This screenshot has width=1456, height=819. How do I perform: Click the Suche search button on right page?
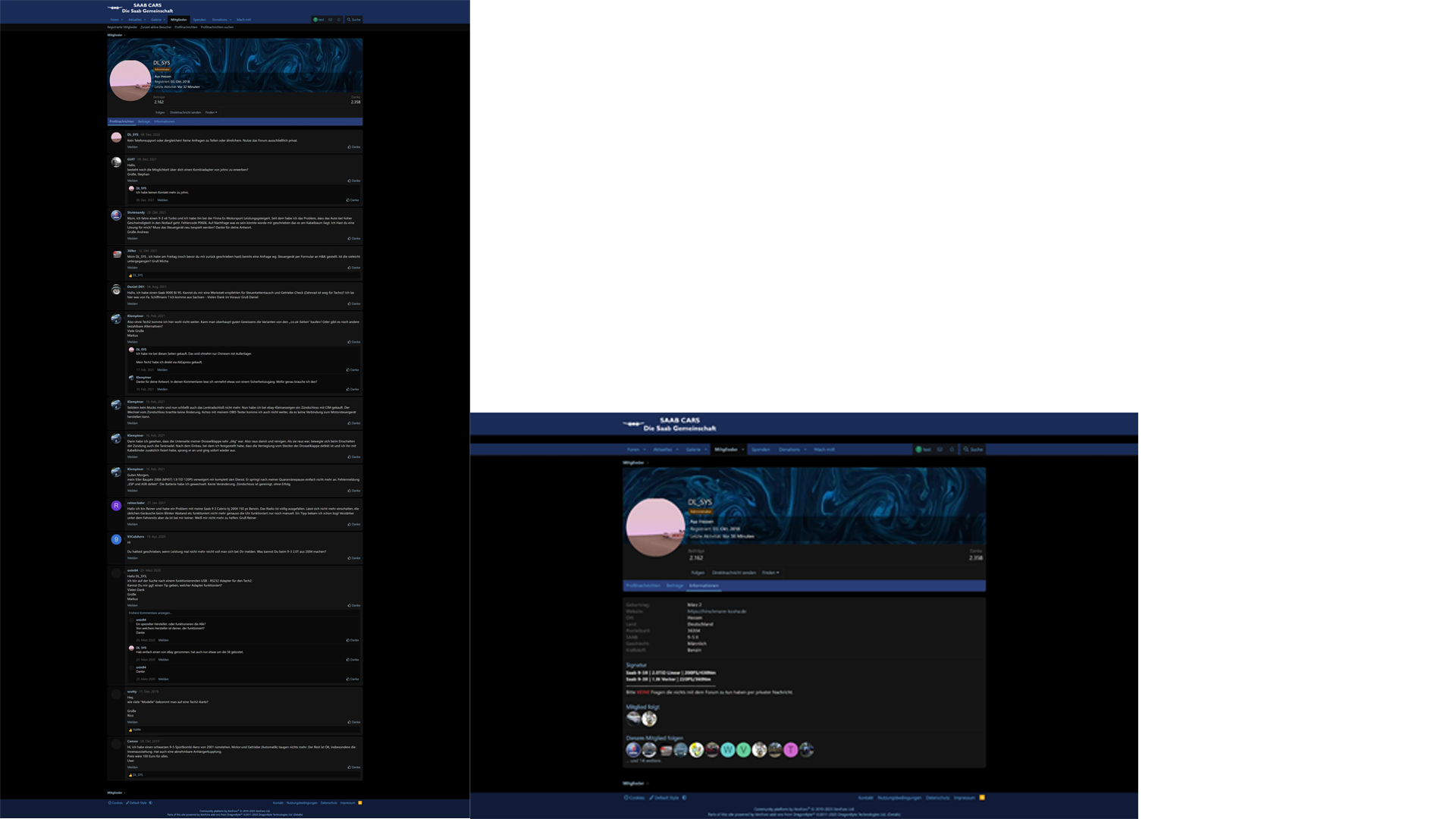coord(973,450)
